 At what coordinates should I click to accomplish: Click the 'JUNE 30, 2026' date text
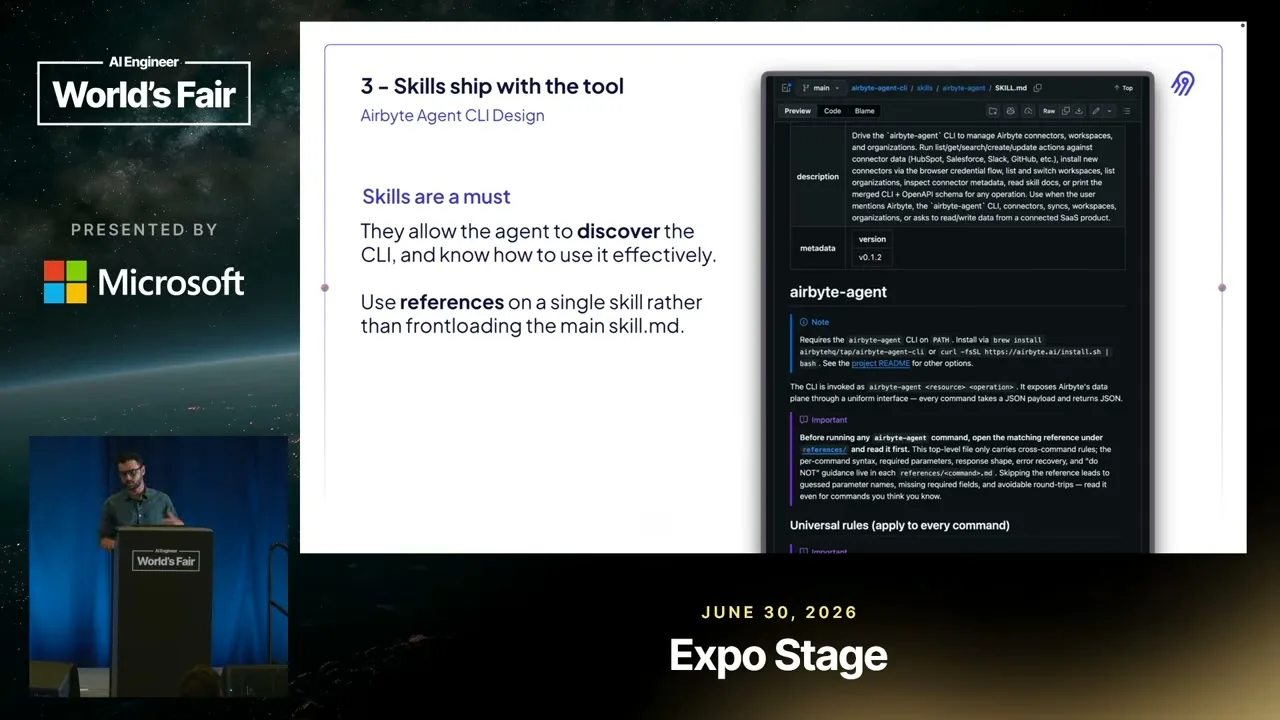(x=779, y=612)
